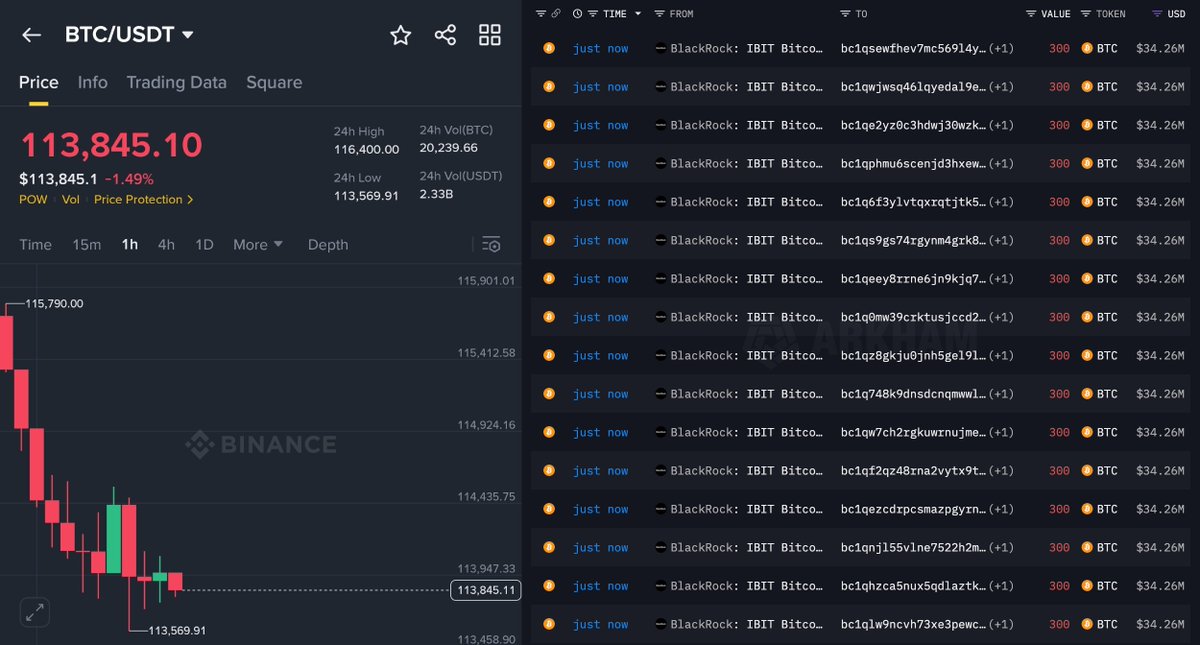Expand chart to fullscreen with arrows icon
The image size is (1200, 645).
[35, 612]
